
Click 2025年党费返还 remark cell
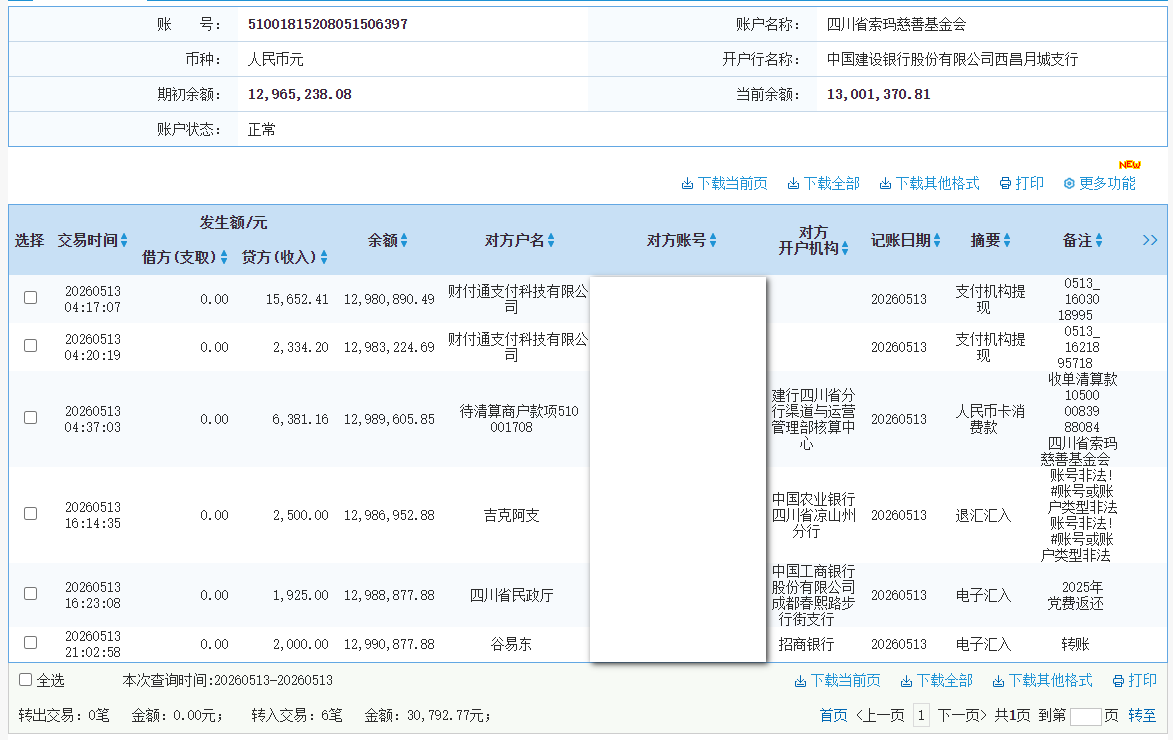[1076, 595]
